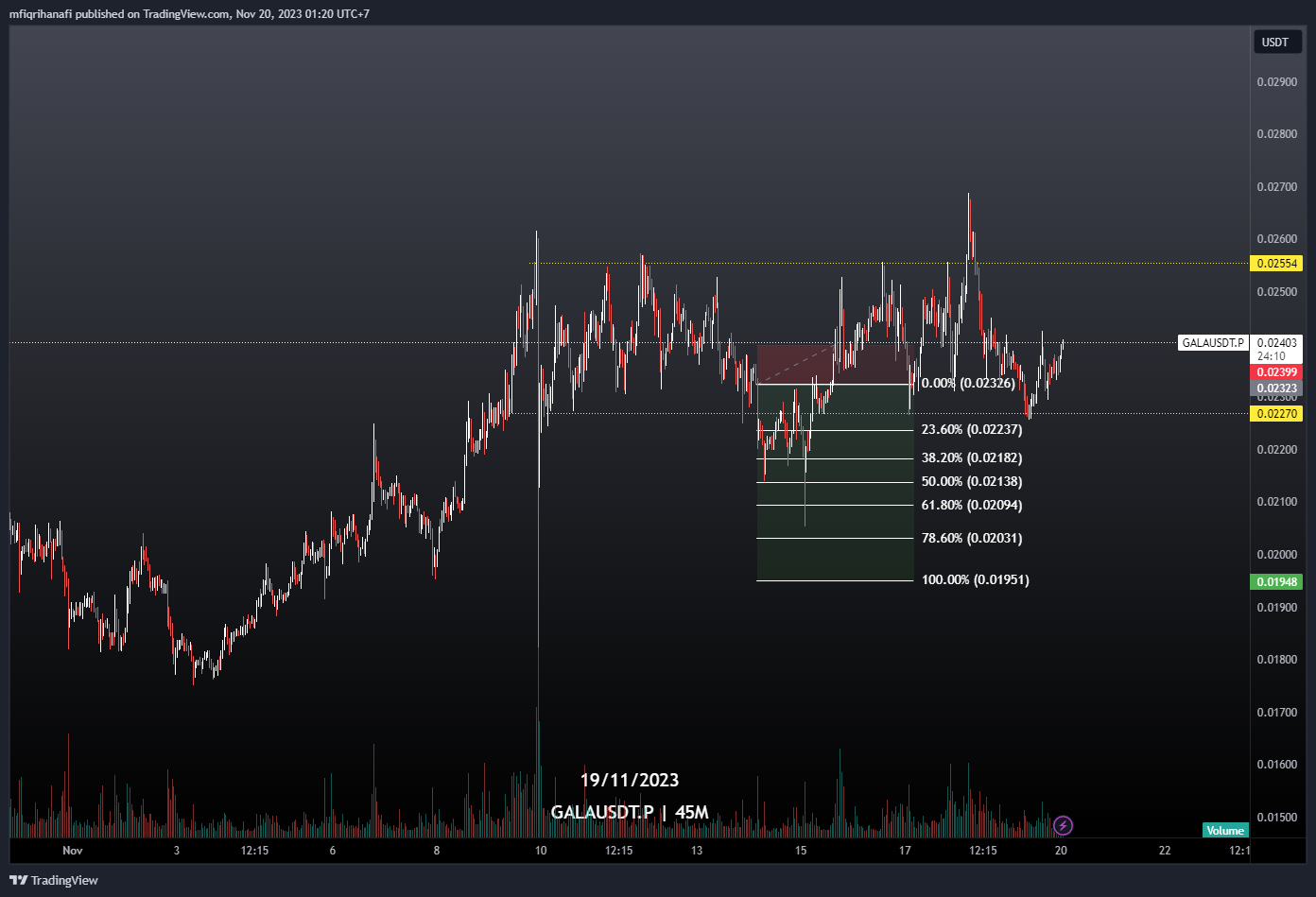The image size is (1316, 897).
Task: Click the 20 date label on time axis
Action: [x=1061, y=851]
